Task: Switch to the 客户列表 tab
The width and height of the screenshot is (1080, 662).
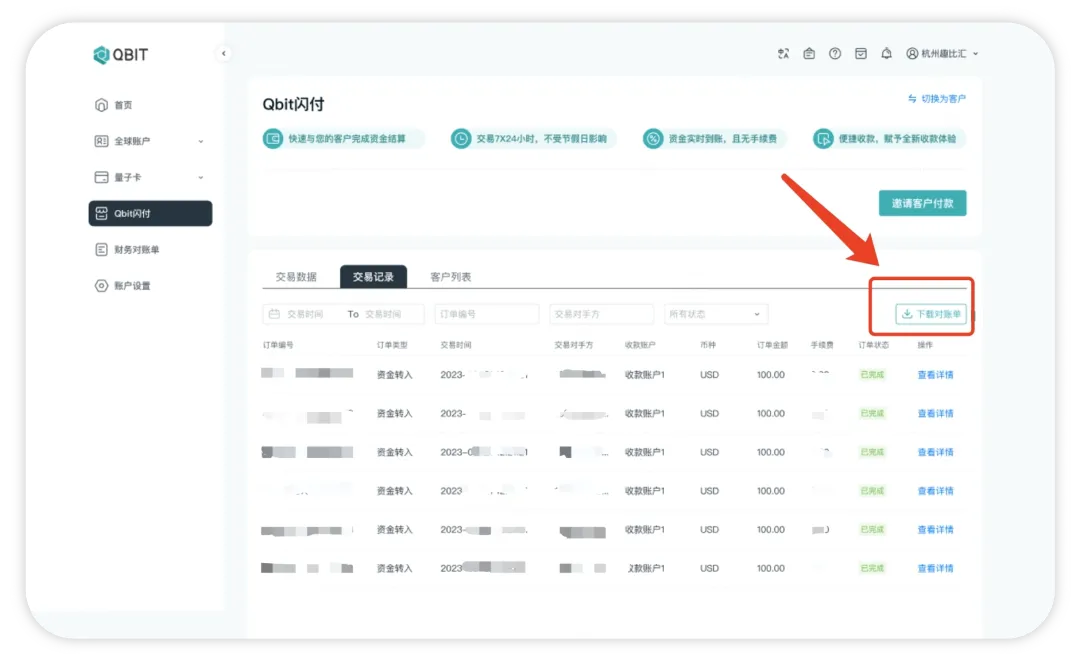Action: click(450, 277)
